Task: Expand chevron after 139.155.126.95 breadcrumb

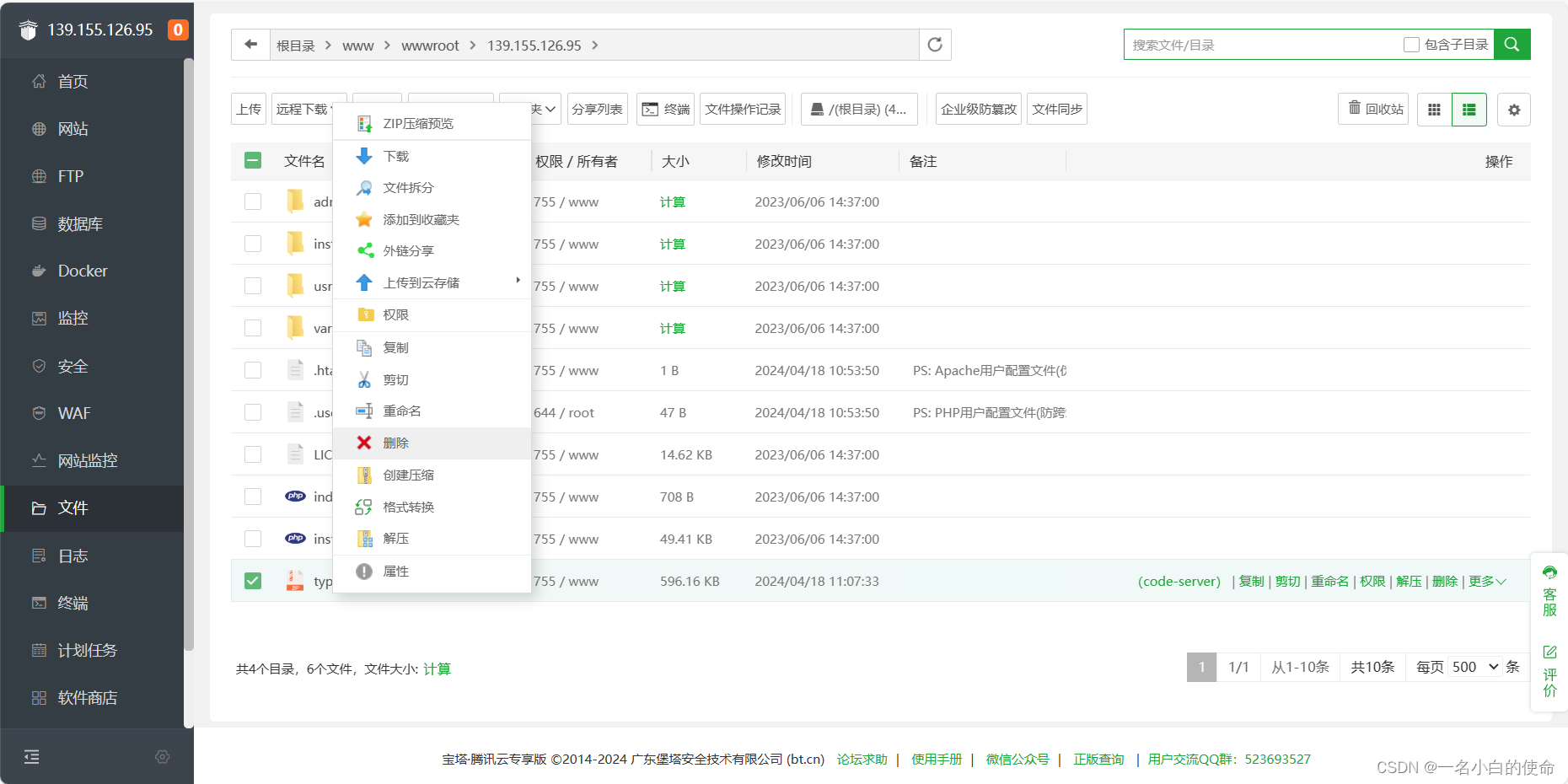Action: pyautogui.click(x=595, y=45)
